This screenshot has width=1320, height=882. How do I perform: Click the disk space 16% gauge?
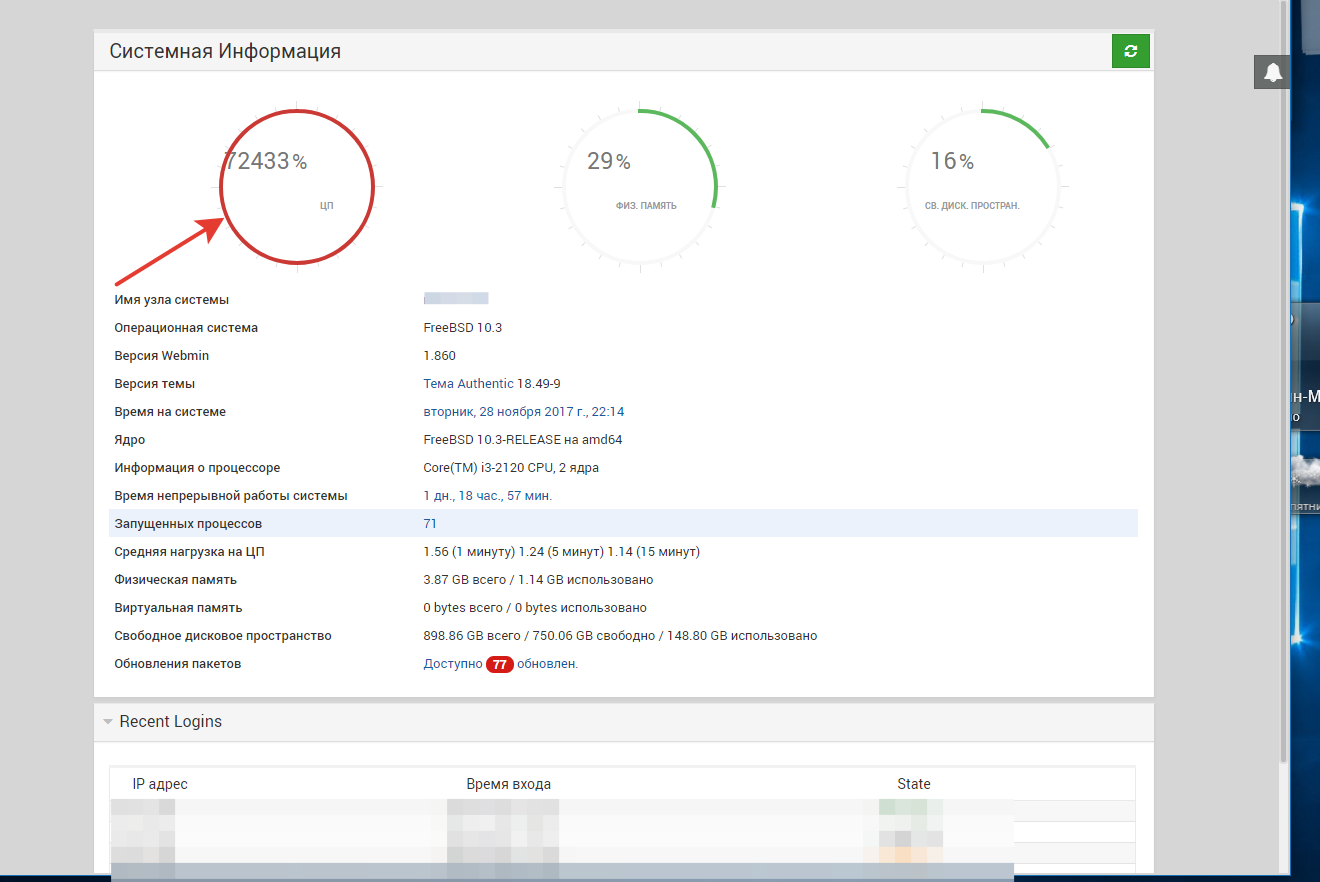point(982,186)
